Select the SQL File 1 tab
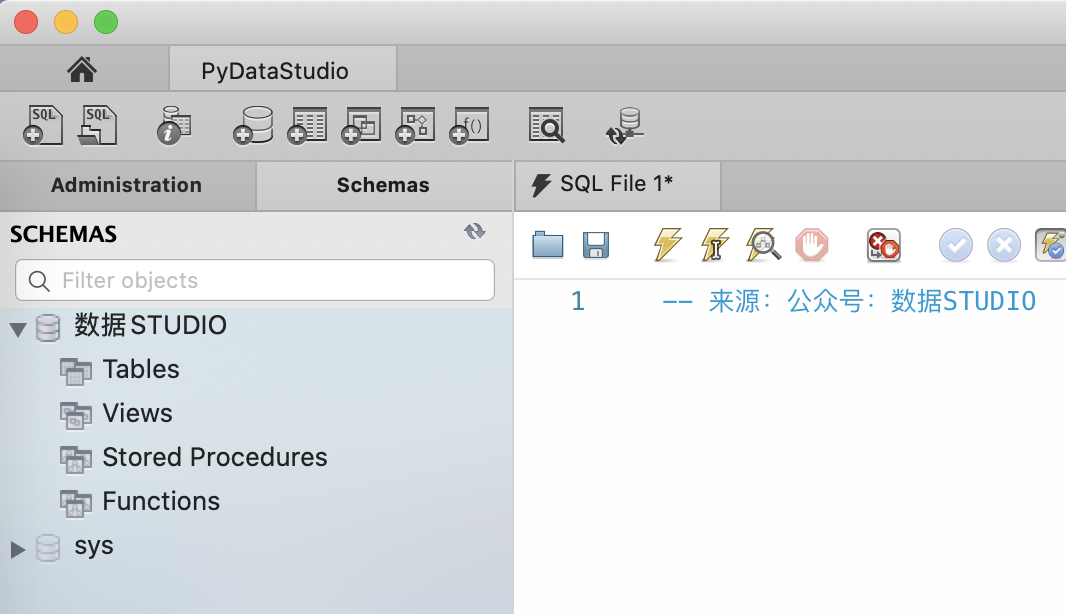 click(616, 184)
